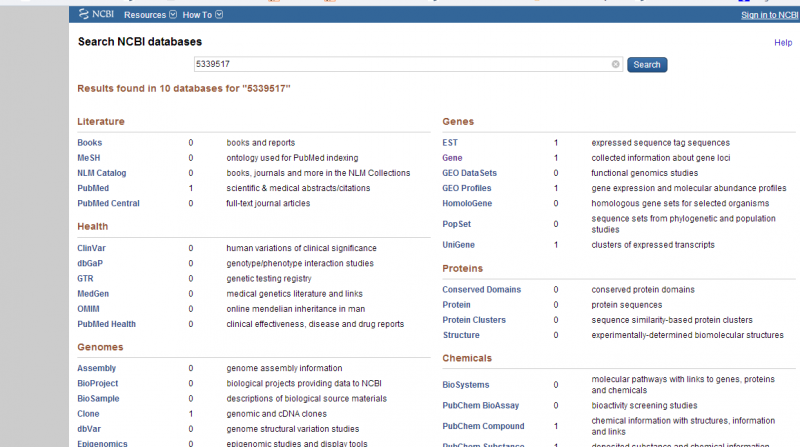
Task: Open the Assembly database link
Action: click(x=96, y=368)
